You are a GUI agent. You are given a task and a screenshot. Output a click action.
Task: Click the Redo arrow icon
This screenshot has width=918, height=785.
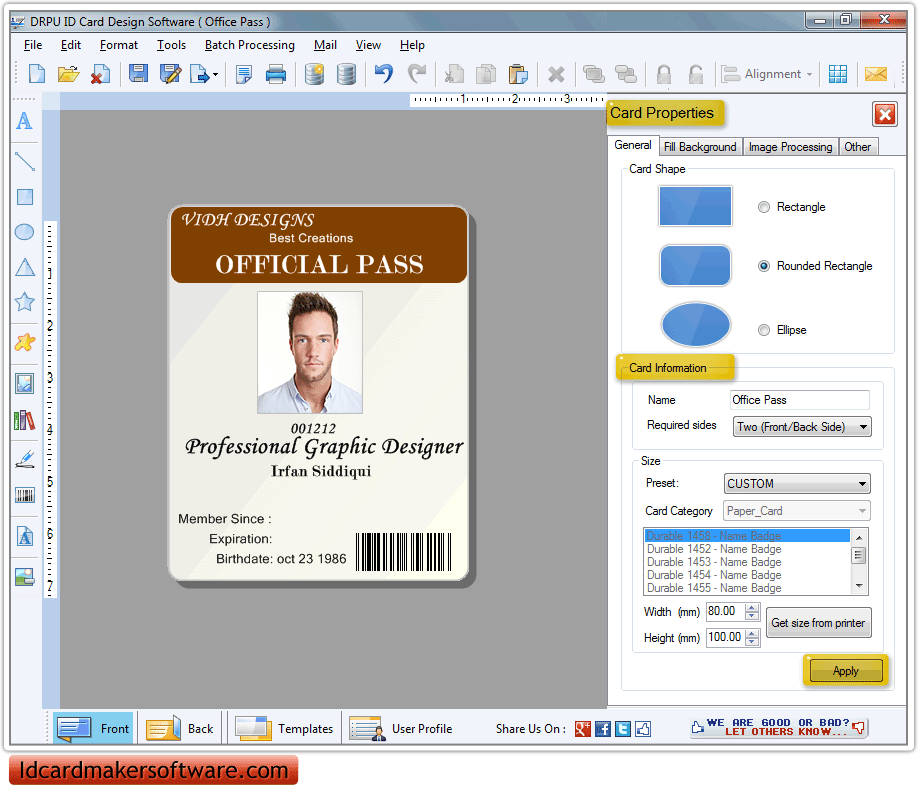pos(417,74)
